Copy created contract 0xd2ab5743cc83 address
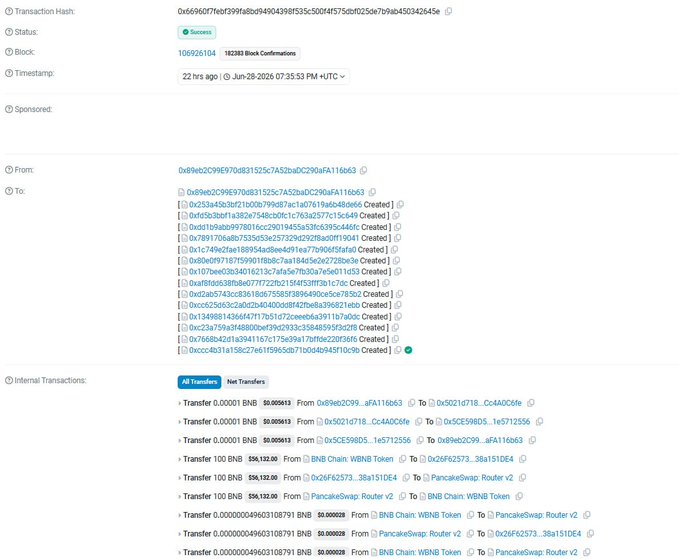The width and height of the screenshot is (679, 559). pos(400,294)
